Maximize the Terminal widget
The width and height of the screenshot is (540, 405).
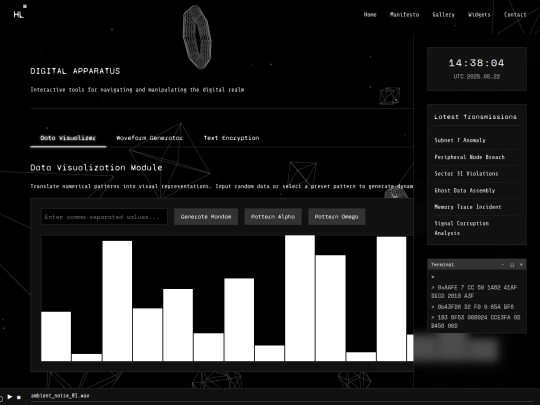[512, 264]
